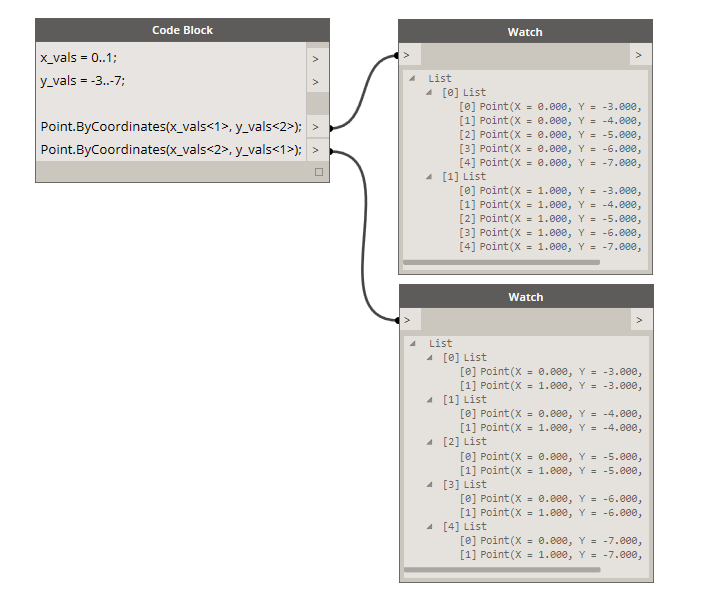Collapse [0] List in upper Watch node
The image size is (725, 606).
(429, 92)
